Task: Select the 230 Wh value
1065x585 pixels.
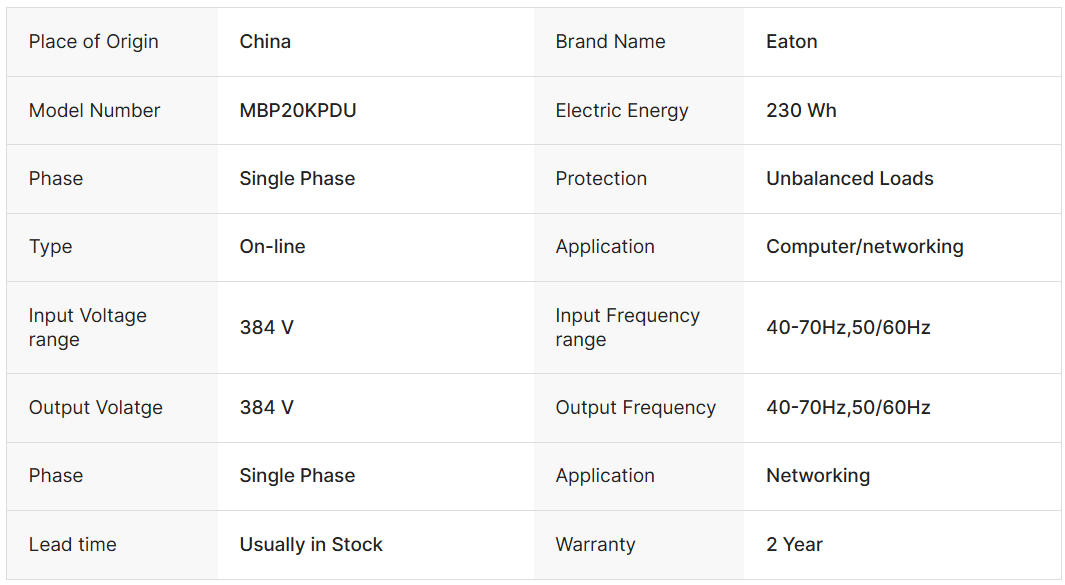Action: [801, 111]
